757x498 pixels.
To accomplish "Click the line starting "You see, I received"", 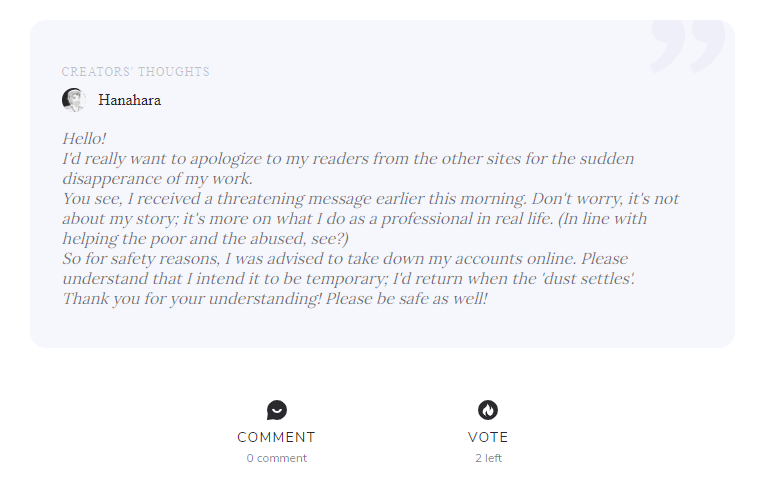I will click(370, 199).
